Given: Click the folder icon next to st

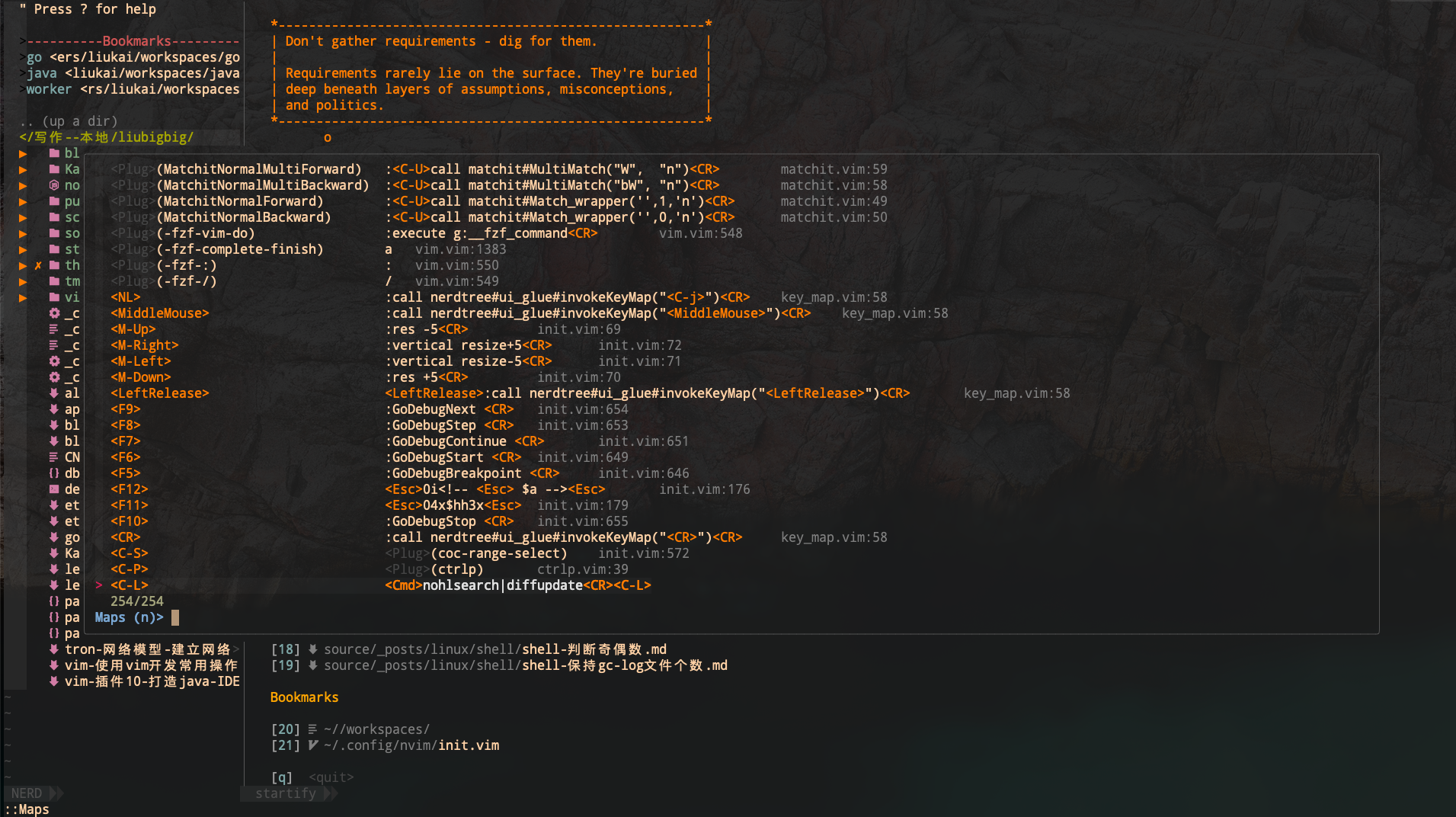Looking at the screenshot, I should (x=54, y=249).
